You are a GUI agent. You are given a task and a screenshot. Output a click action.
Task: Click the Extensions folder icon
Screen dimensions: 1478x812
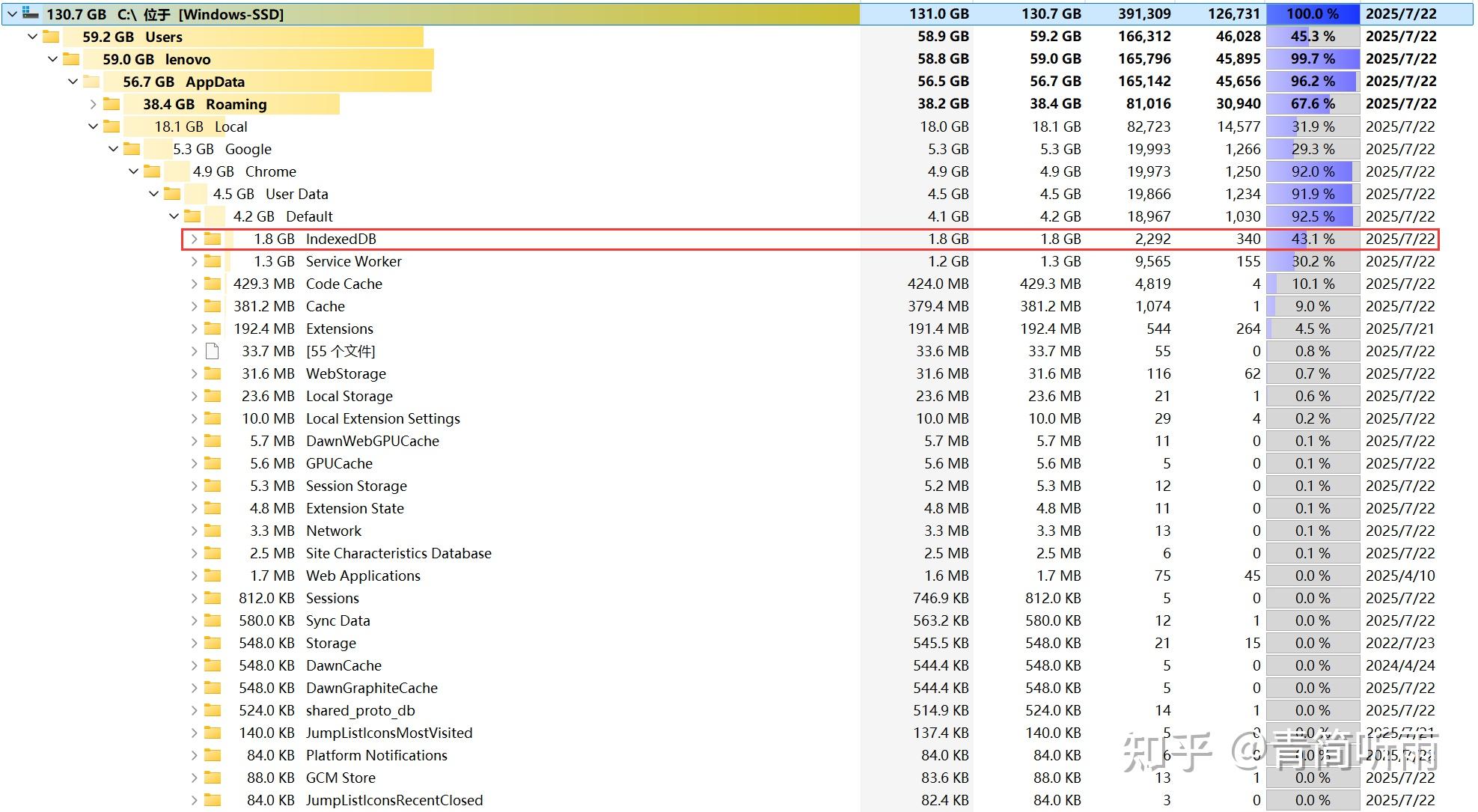(213, 329)
